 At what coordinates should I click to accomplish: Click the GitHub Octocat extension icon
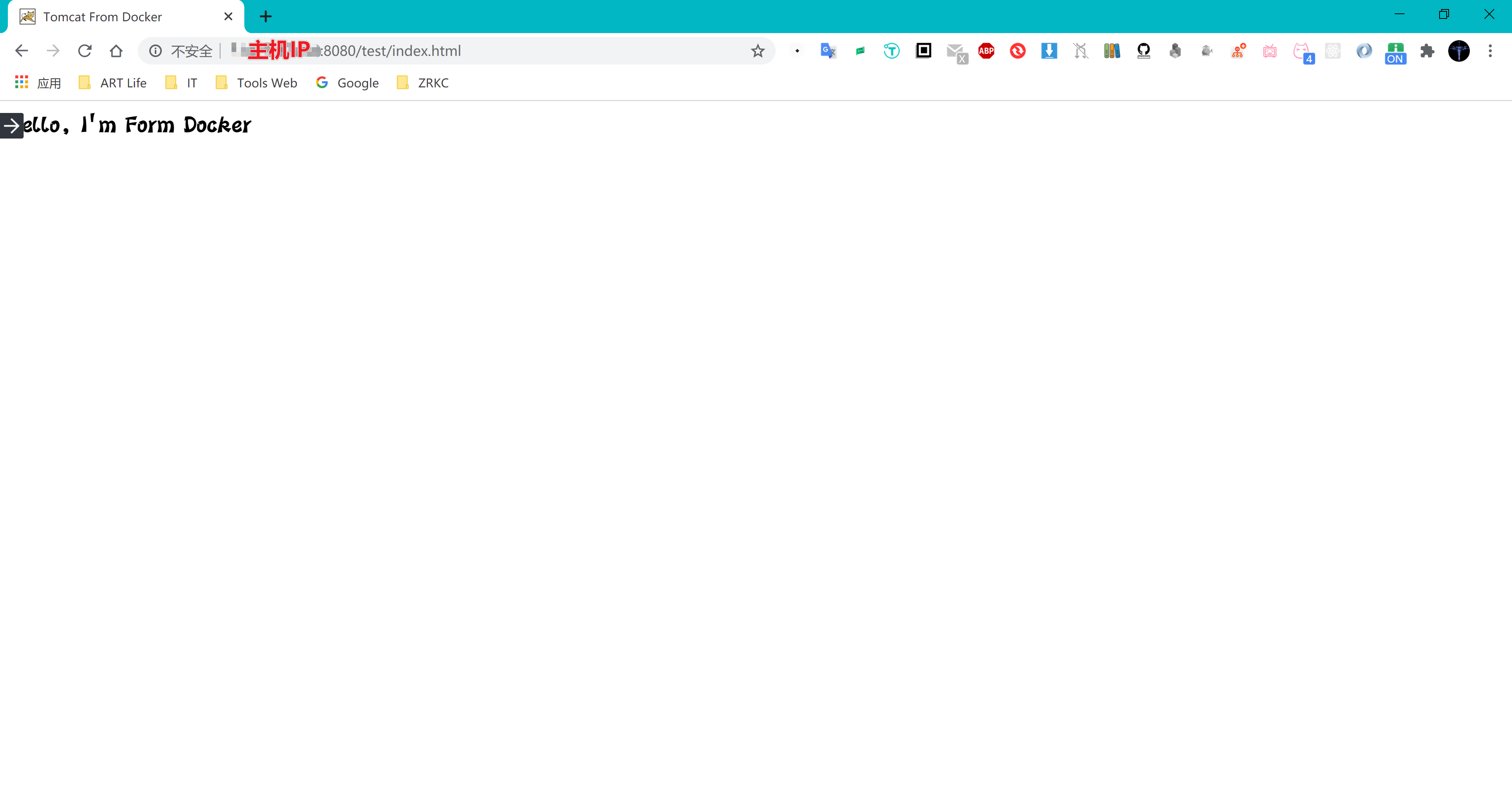(x=1143, y=51)
